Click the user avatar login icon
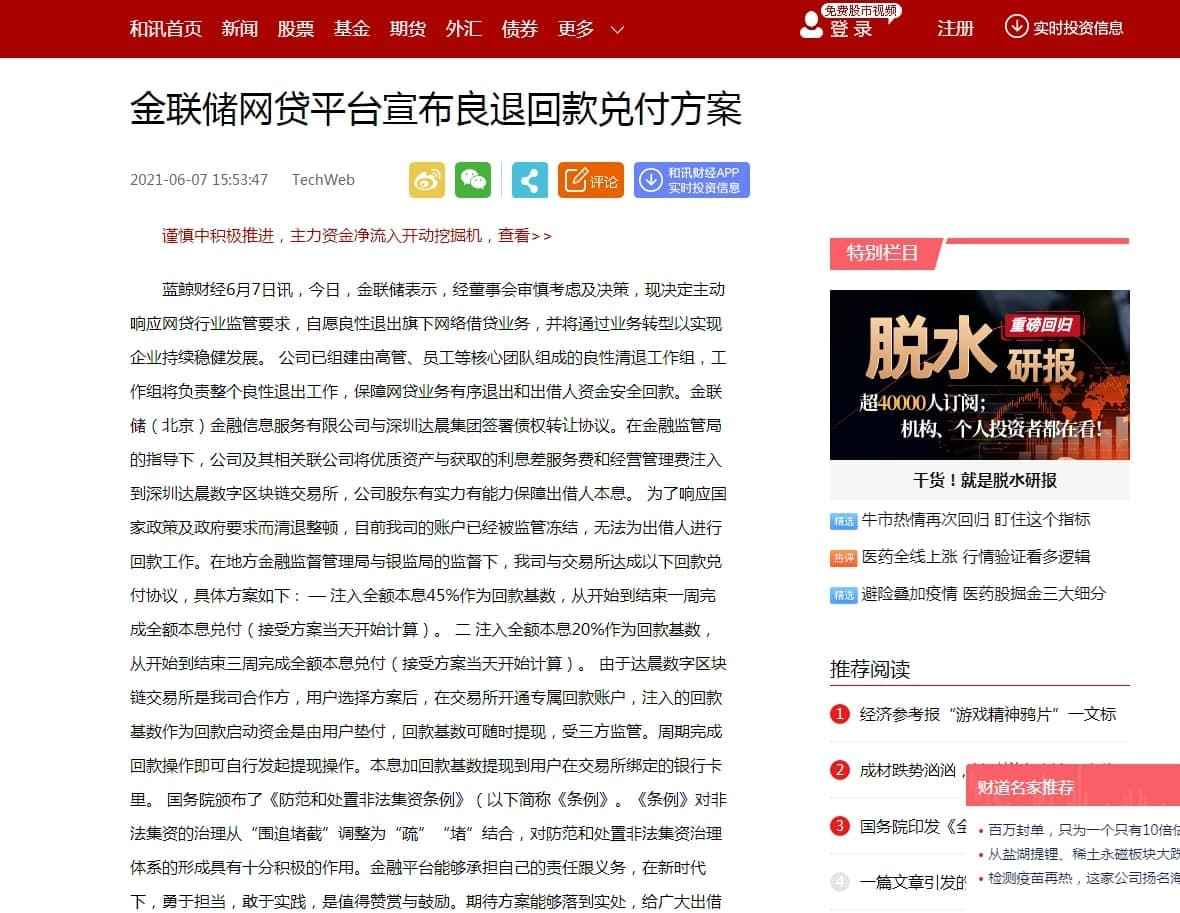This screenshot has height=913, width=1180. [810, 26]
